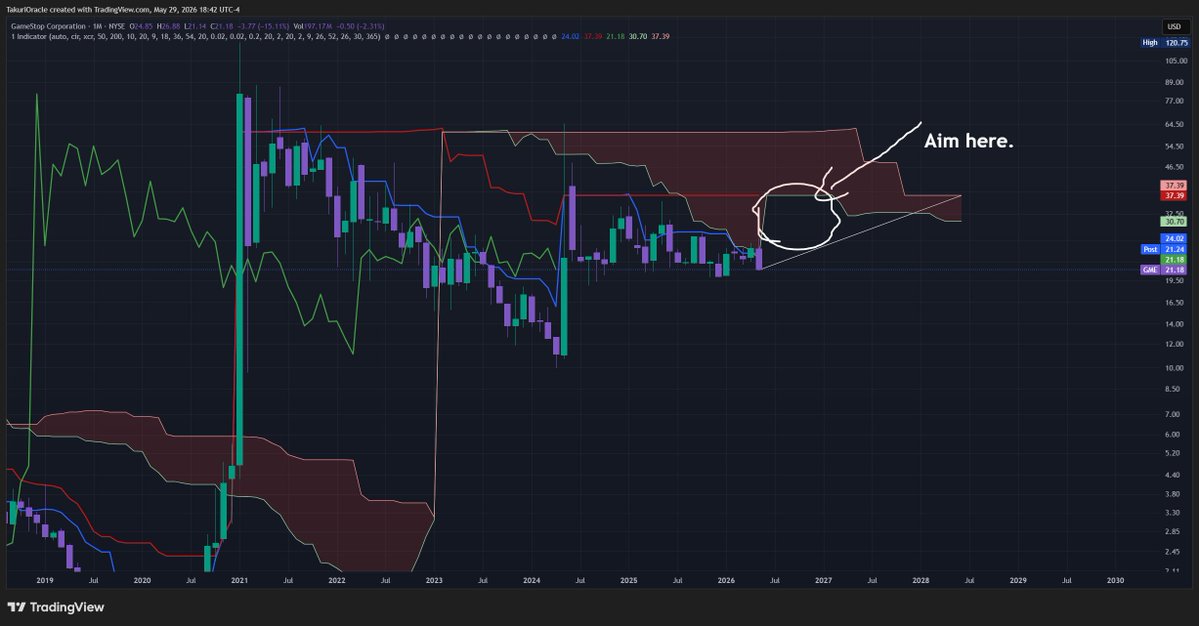The width and height of the screenshot is (1199, 626).
Task: Click 8.50 on the price scale
Action: pos(1173,389)
